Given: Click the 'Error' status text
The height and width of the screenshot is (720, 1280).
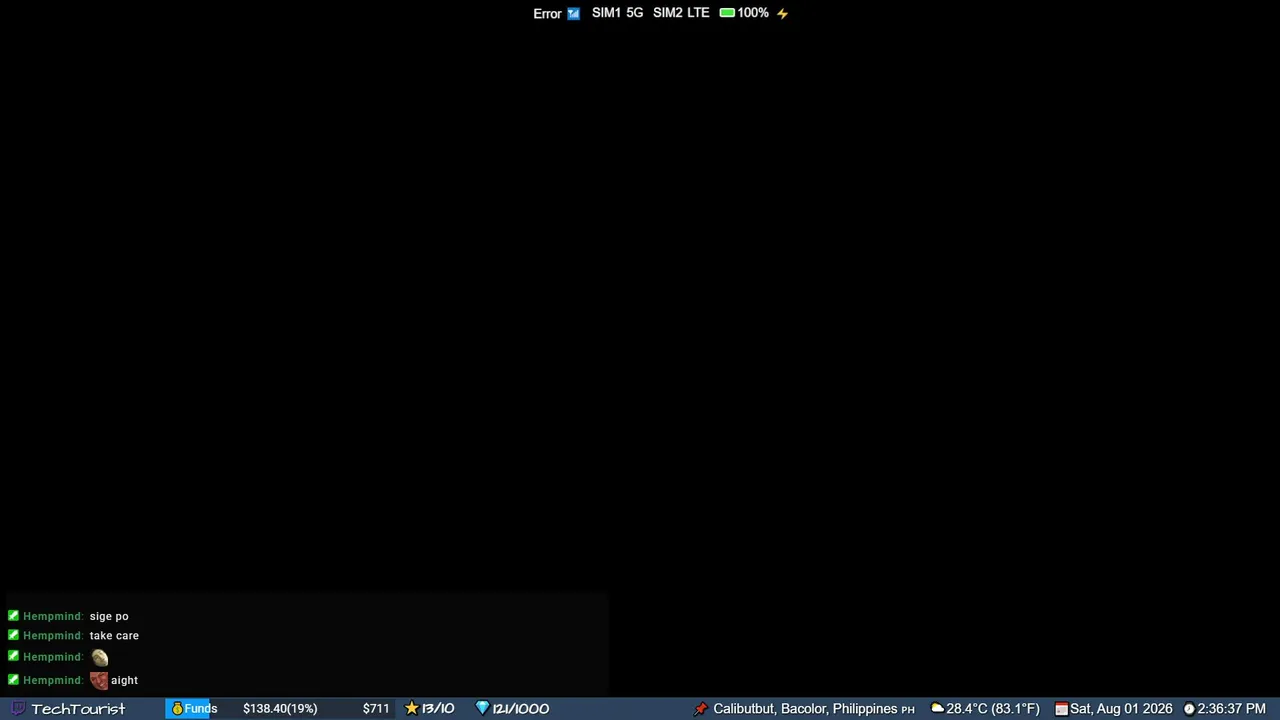Looking at the screenshot, I should click(x=547, y=14).
